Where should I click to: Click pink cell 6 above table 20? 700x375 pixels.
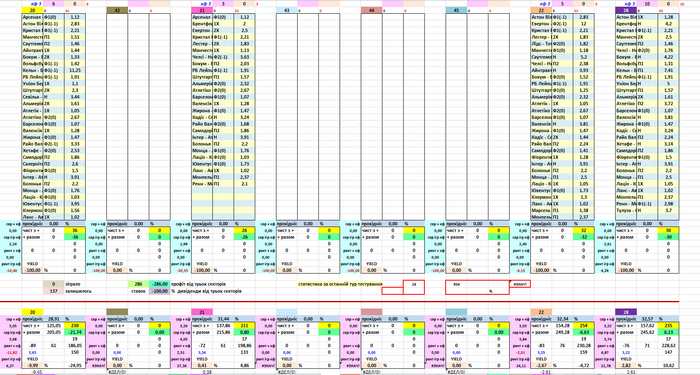[x=54, y=4]
